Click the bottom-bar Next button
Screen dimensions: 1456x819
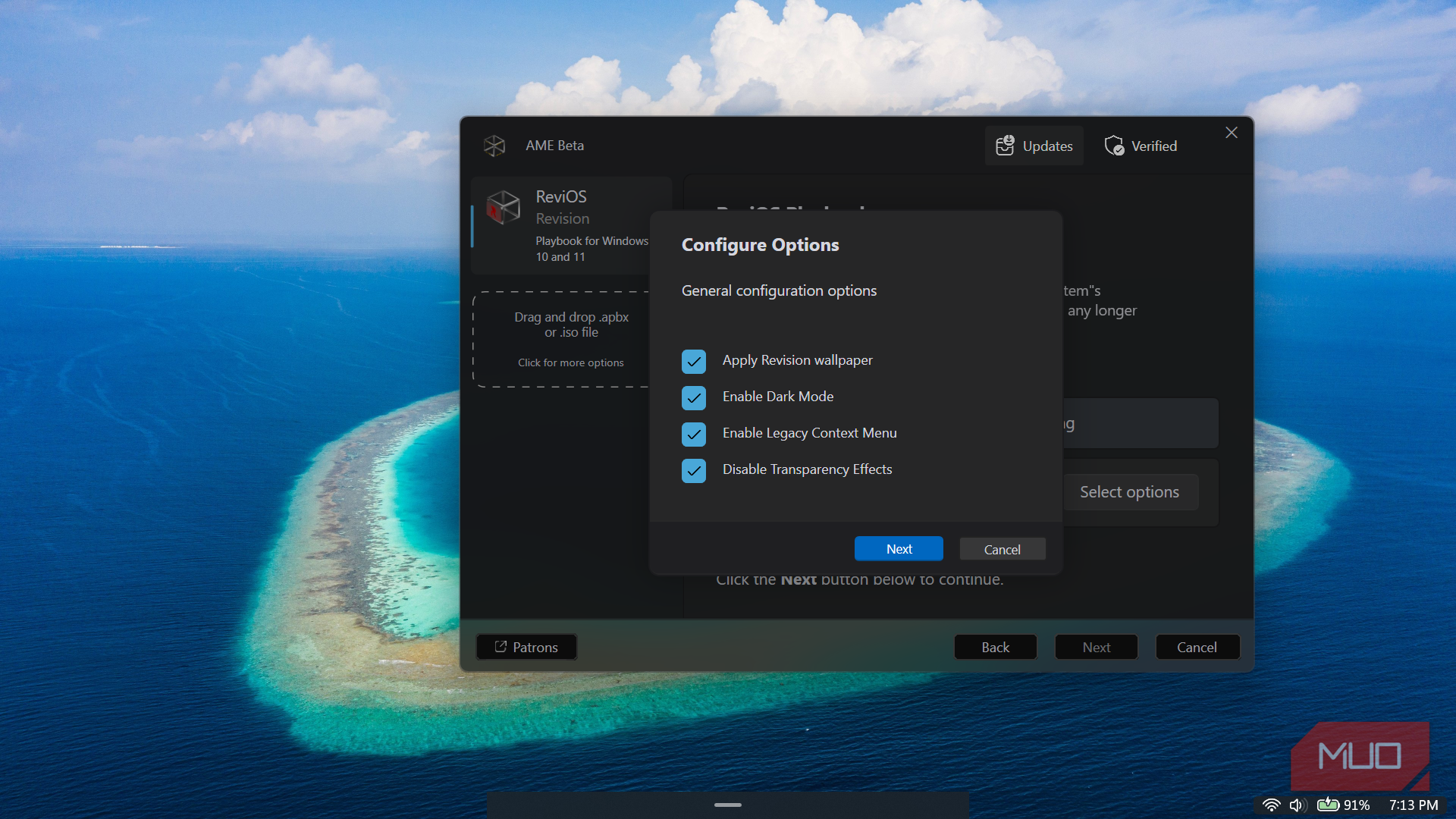tap(1096, 647)
